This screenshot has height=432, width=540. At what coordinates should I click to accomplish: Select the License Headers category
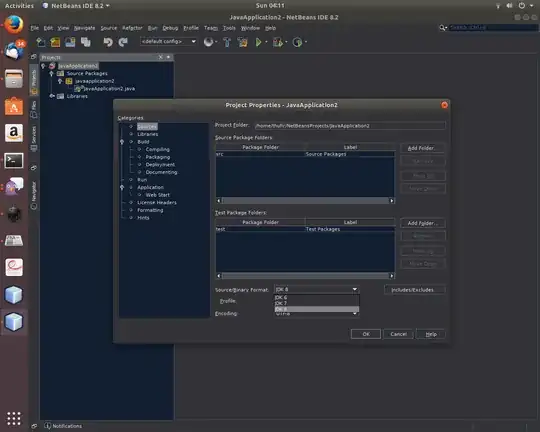(157, 202)
